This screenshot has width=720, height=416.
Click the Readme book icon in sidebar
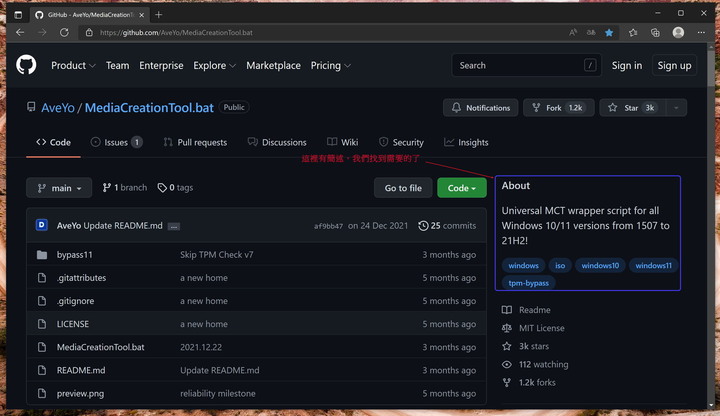[x=506, y=310]
